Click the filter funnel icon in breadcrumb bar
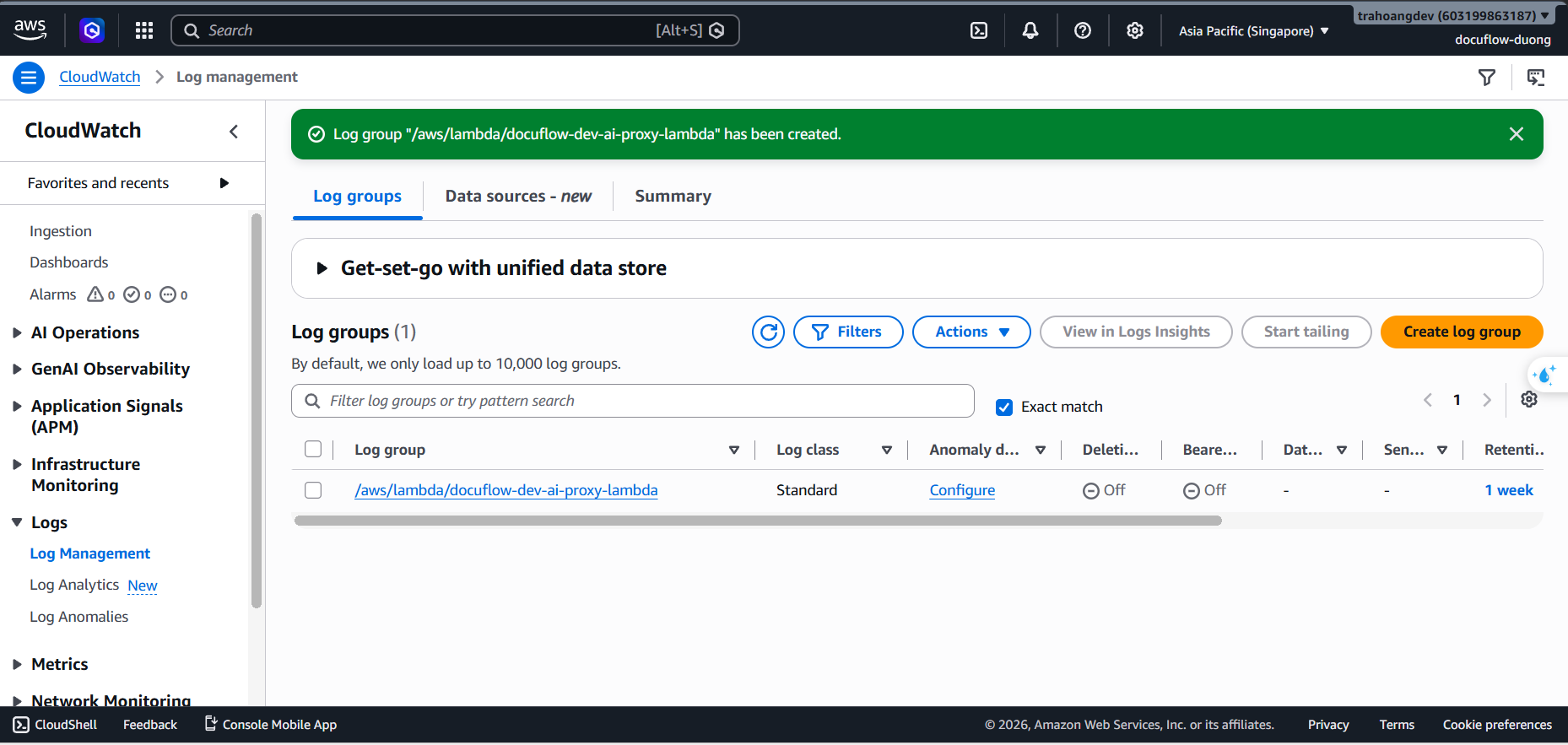The height and width of the screenshot is (745, 1568). pyautogui.click(x=1487, y=78)
